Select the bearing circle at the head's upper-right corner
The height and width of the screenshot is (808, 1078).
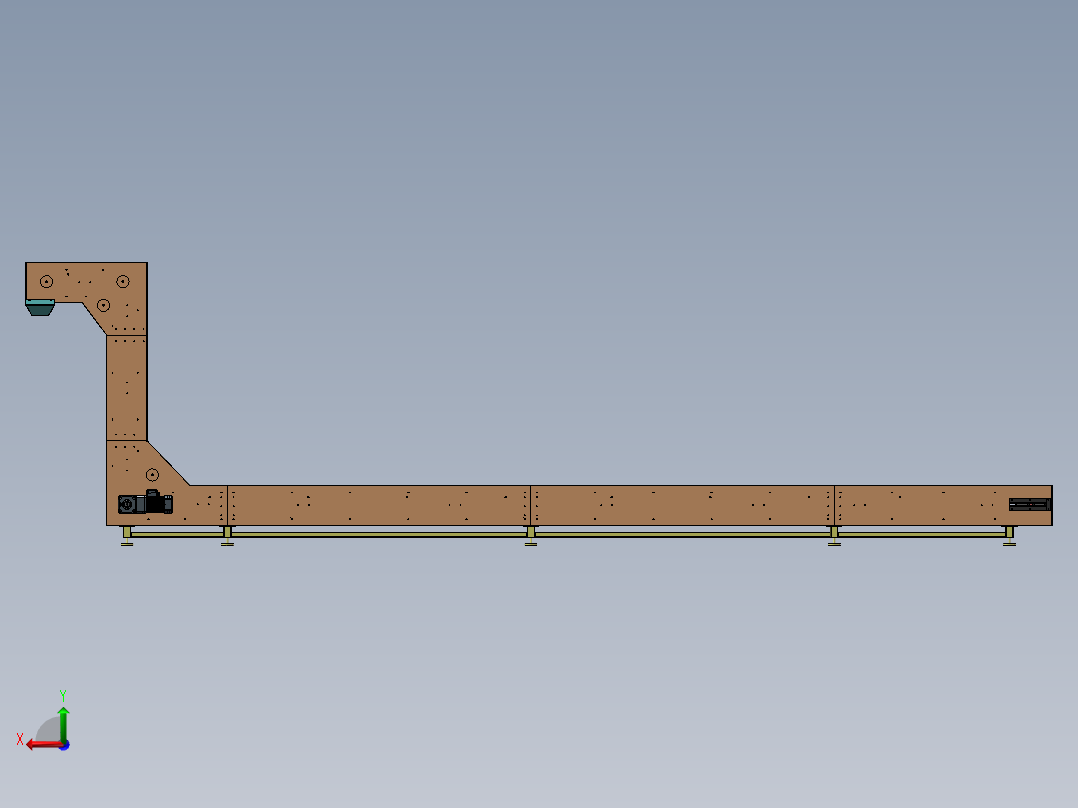coord(122,281)
